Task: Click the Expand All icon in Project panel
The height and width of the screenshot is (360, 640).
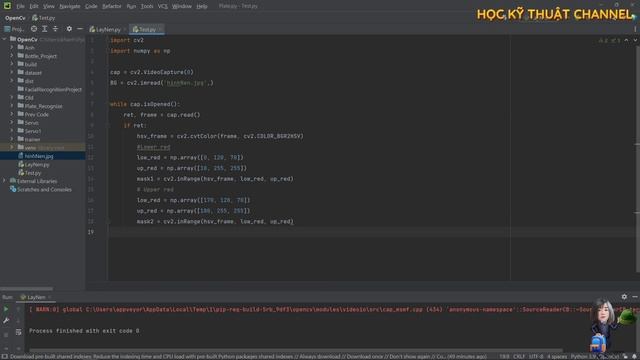Action: click(x=44, y=29)
